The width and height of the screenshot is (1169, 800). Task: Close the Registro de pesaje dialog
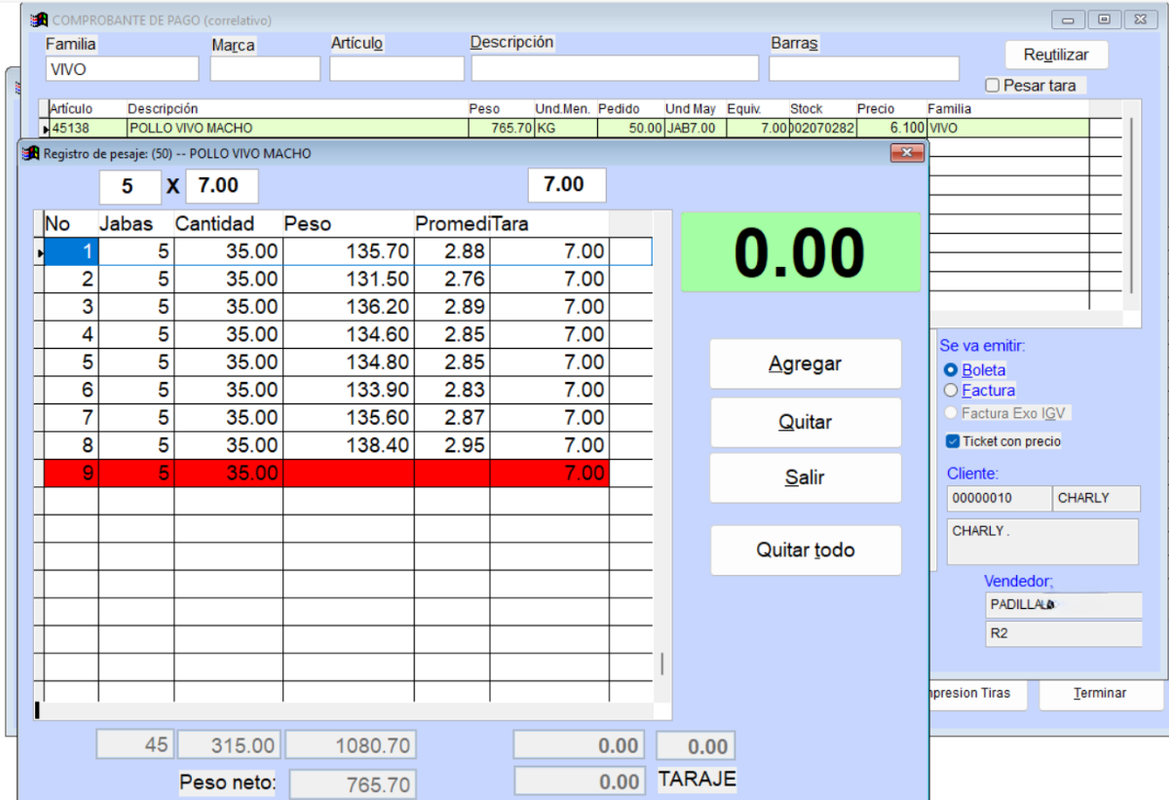coord(907,153)
